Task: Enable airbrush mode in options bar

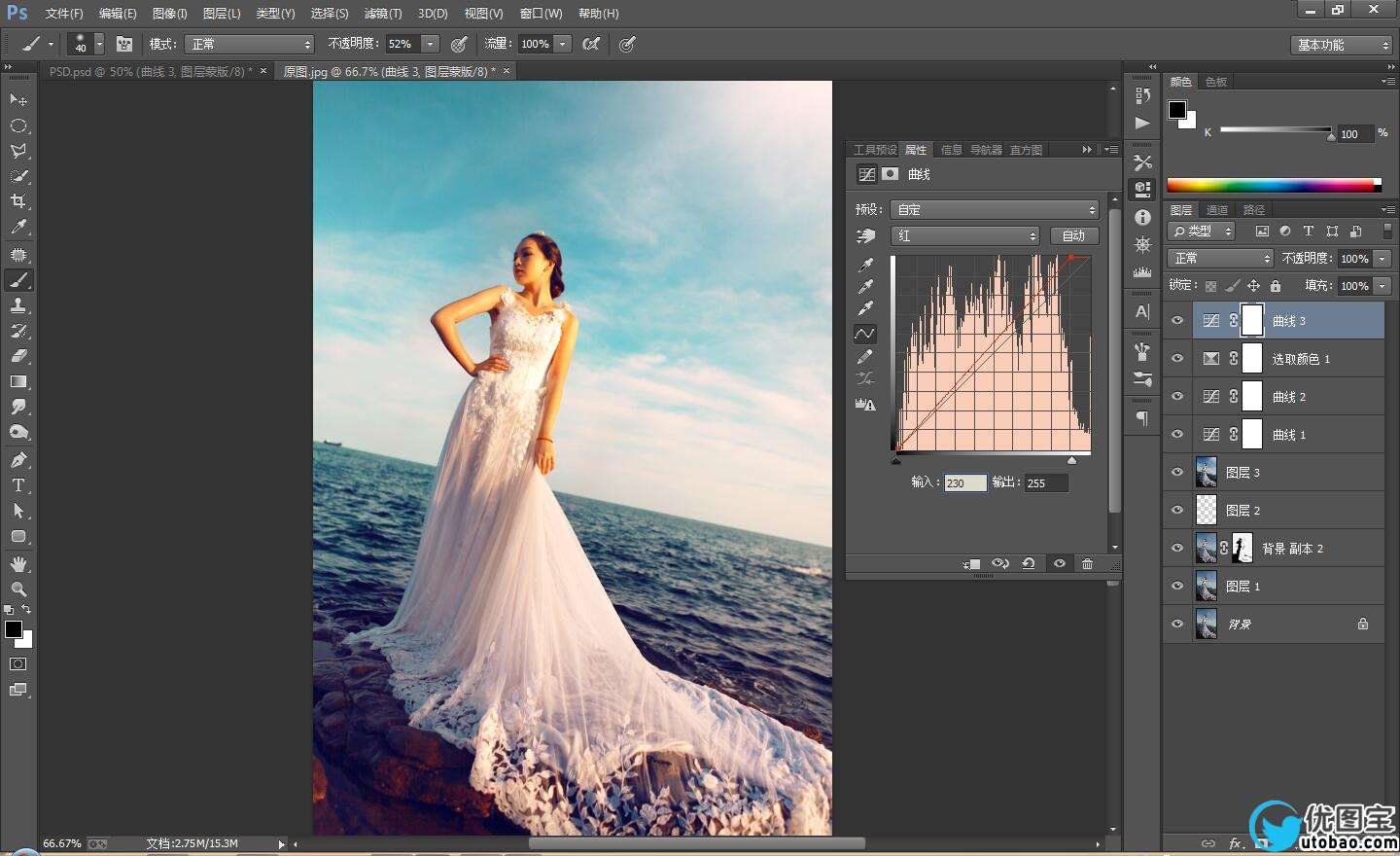Action: pos(590,44)
